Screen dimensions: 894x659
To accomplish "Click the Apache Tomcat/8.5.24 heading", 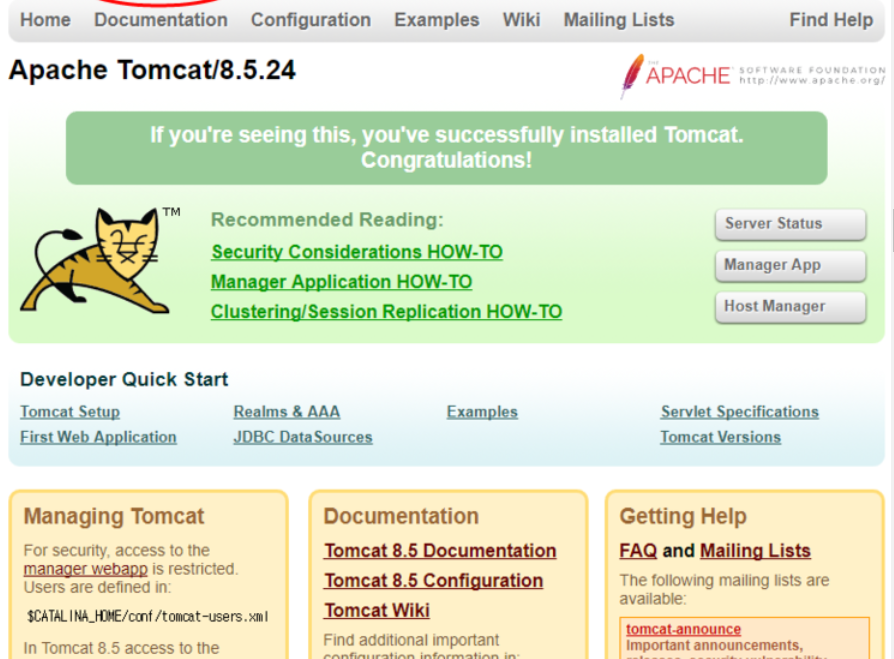I will 152,71.
